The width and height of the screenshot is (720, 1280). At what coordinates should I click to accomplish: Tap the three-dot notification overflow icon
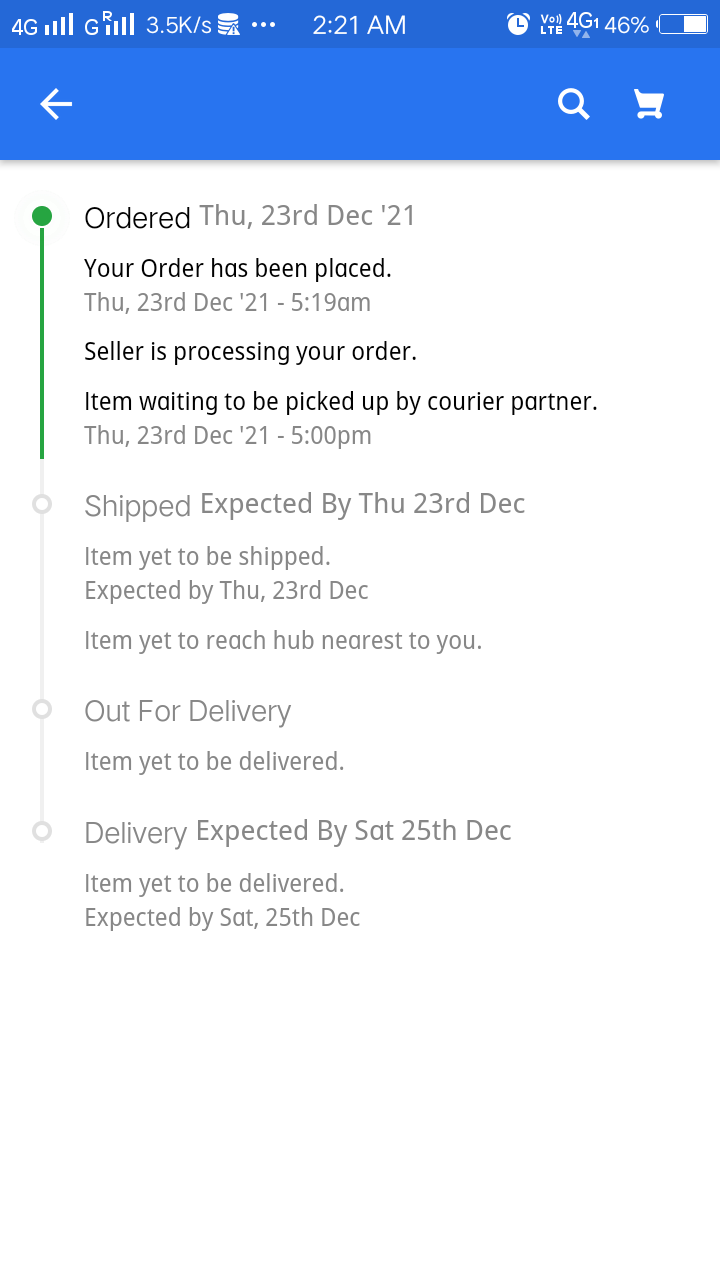point(263,25)
